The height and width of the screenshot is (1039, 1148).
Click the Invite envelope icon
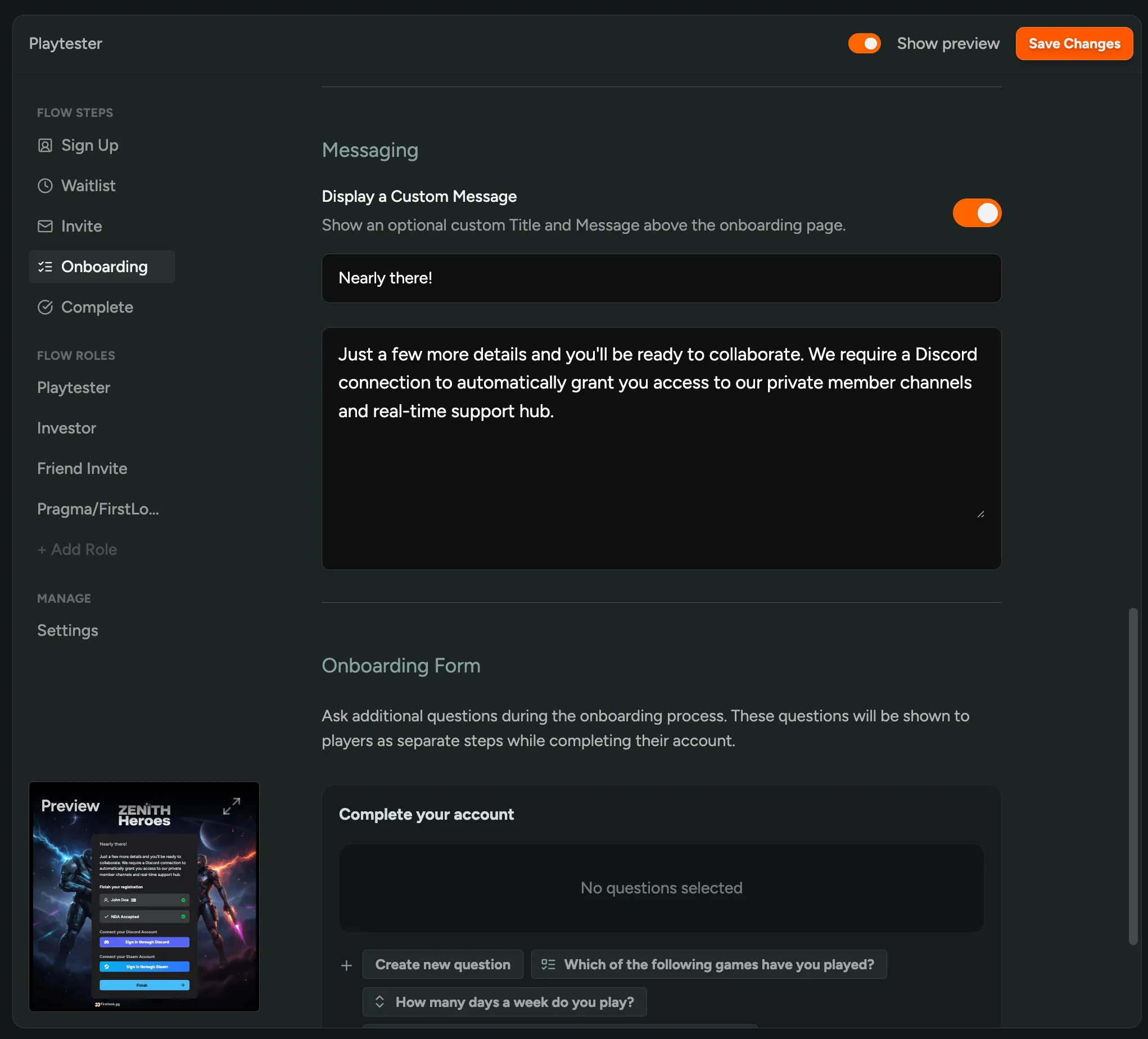(45, 227)
